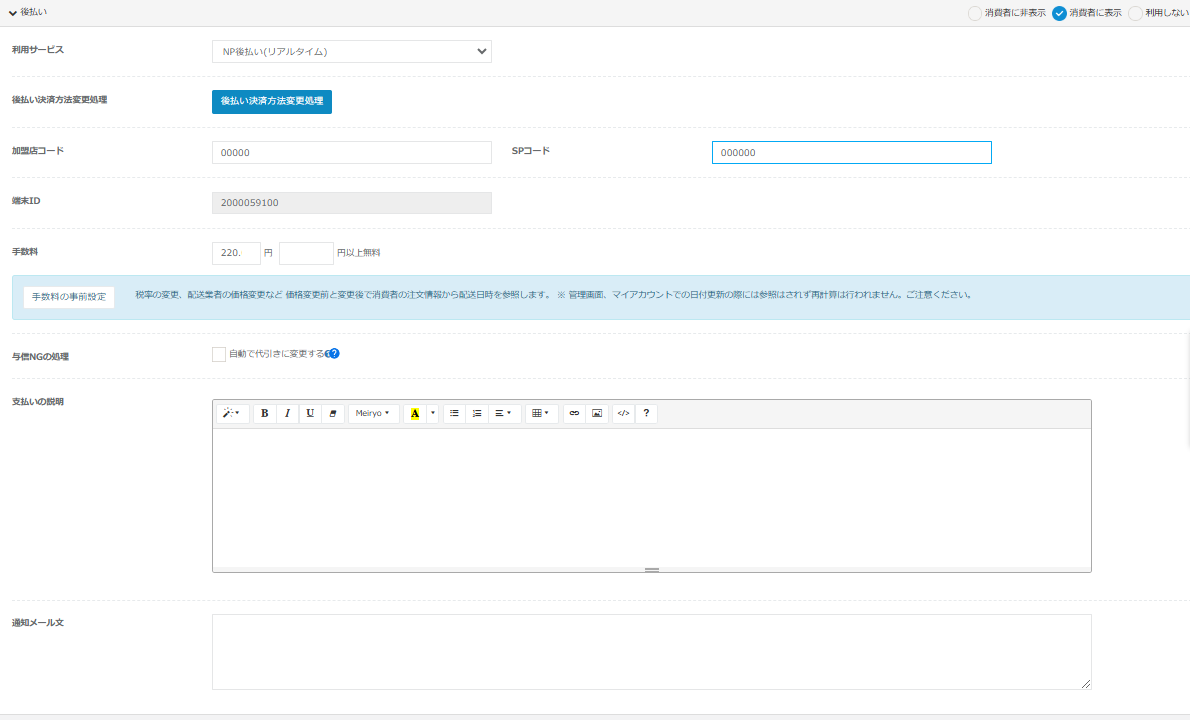Click the eraser clear-formatting icon

pyautogui.click(x=333, y=413)
